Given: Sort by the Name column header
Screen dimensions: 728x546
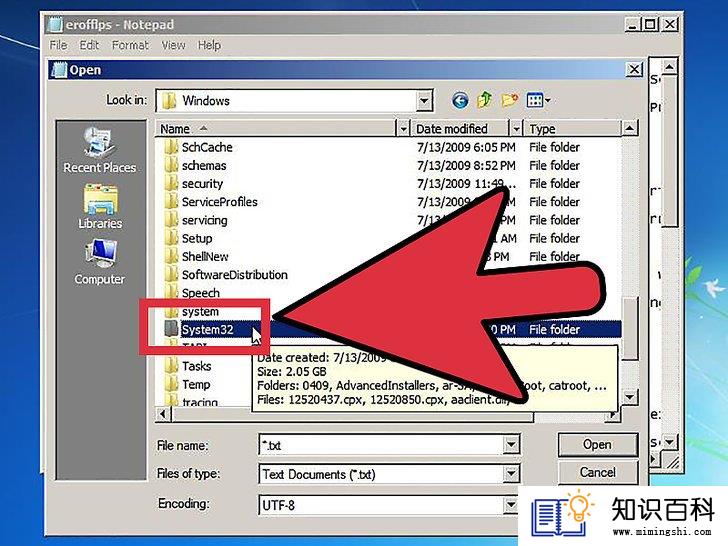Looking at the screenshot, I should [x=276, y=129].
